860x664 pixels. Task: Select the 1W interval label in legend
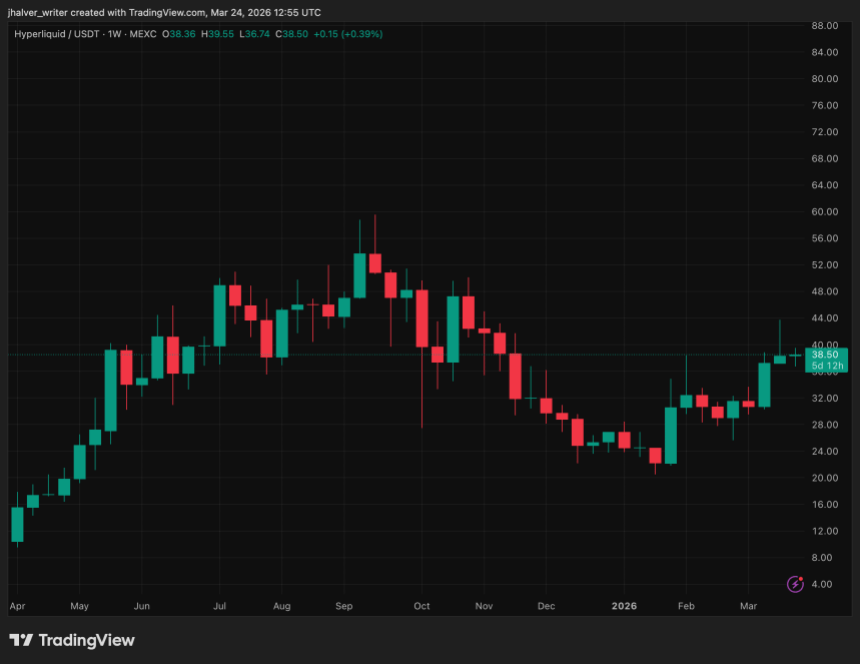[117, 34]
